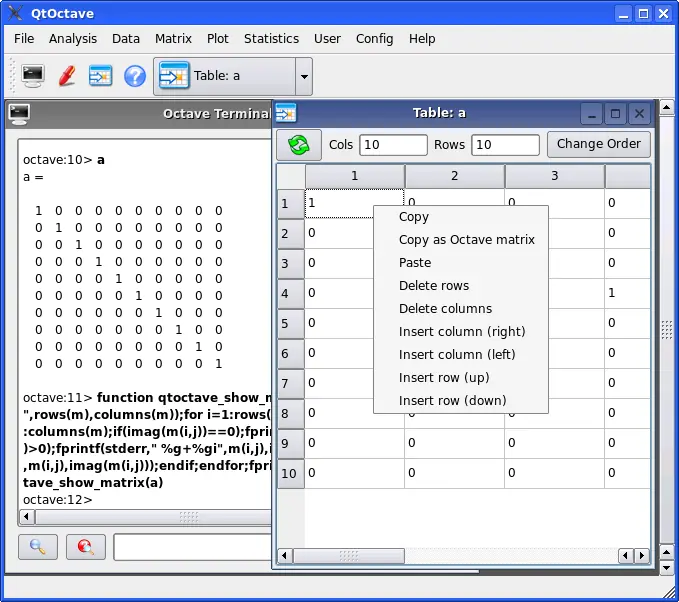Choose Copy as Octave matrix
The height and width of the screenshot is (602, 679).
pos(461,240)
